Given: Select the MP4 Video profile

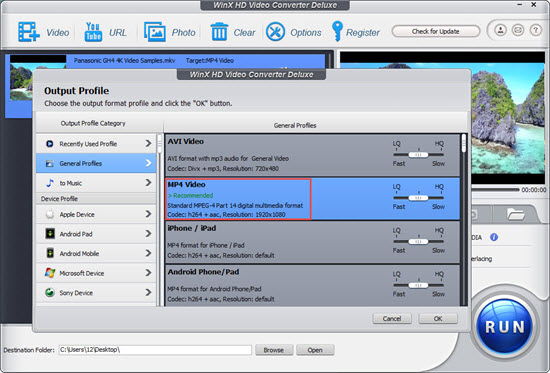Looking at the screenshot, I should [312, 199].
